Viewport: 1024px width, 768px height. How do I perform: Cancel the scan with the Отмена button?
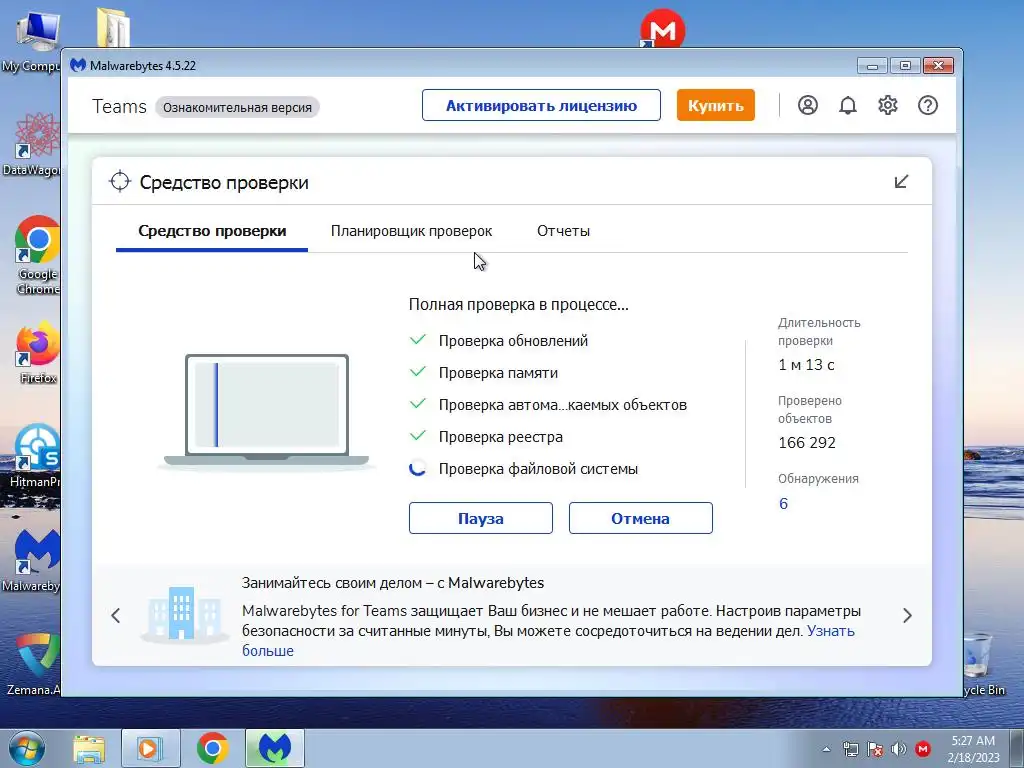pyautogui.click(x=641, y=519)
